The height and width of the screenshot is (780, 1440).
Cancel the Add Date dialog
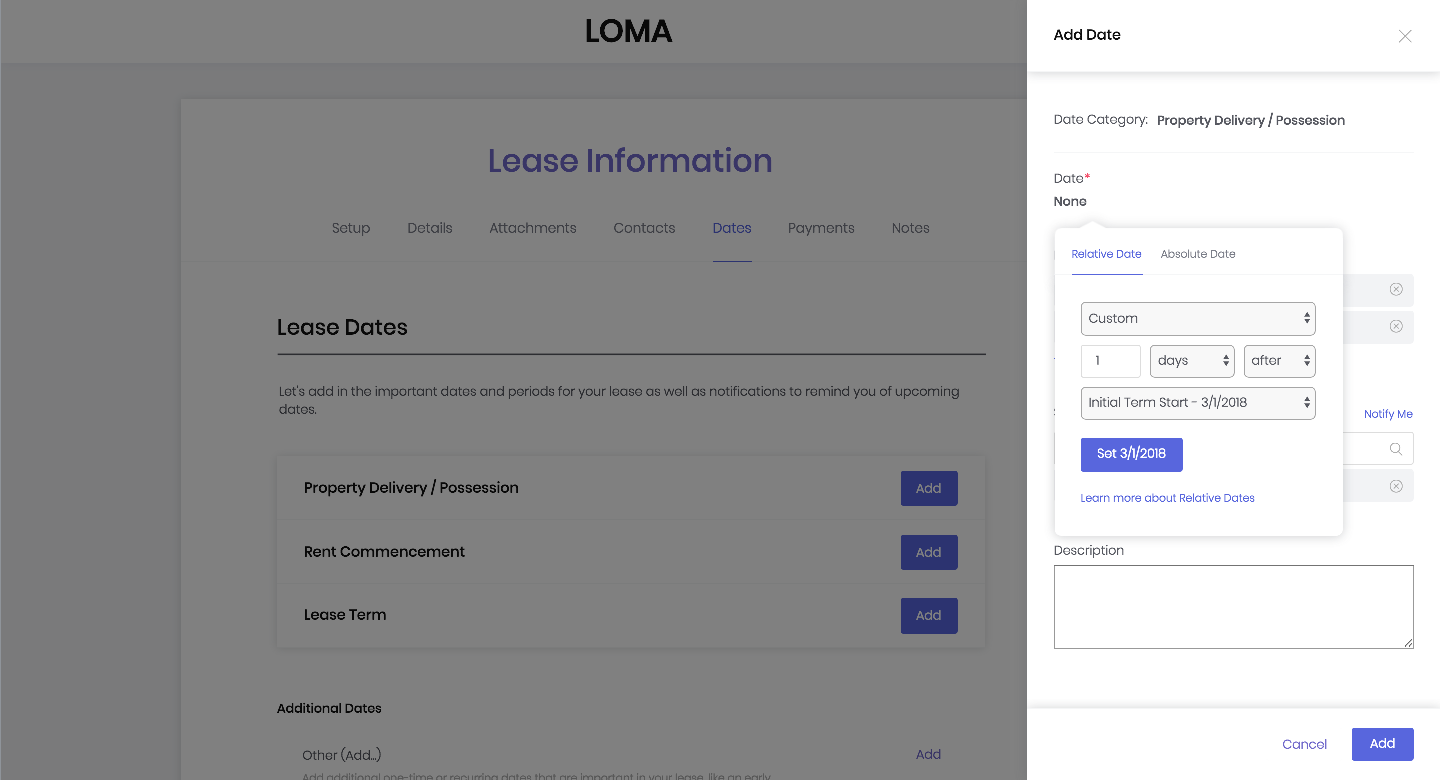[x=1304, y=744]
